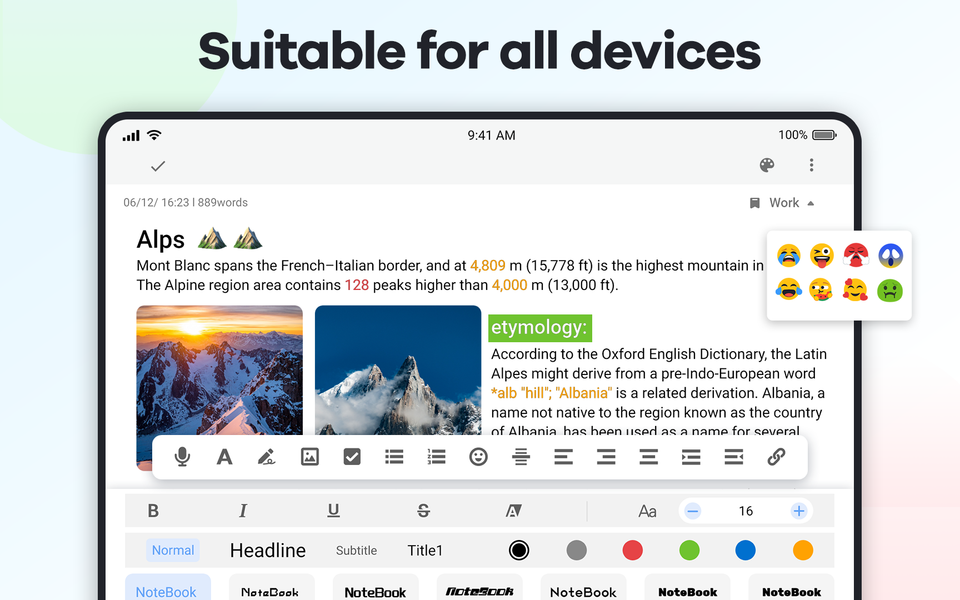Toggle underline text style
The image size is (960, 600).
pos(333,511)
